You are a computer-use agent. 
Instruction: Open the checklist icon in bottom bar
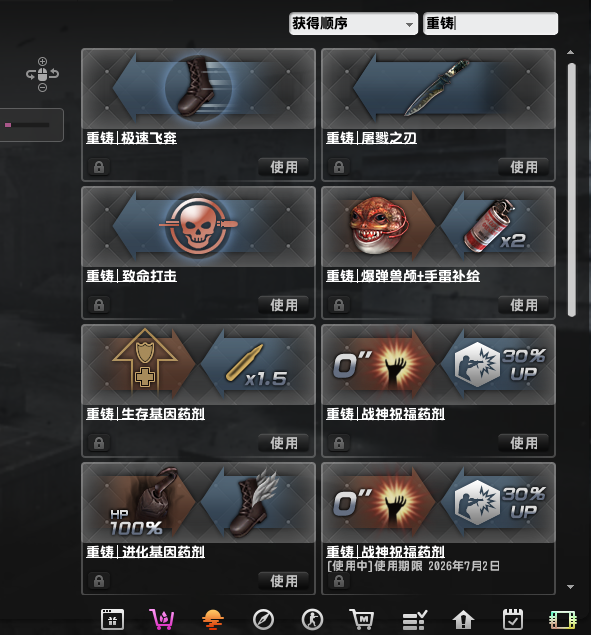tap(414, 620)
